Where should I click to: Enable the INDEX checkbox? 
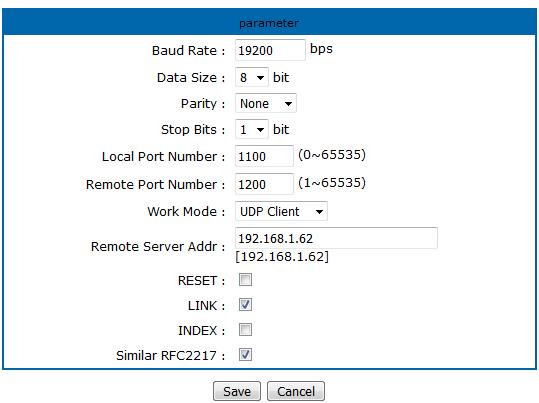245,330
